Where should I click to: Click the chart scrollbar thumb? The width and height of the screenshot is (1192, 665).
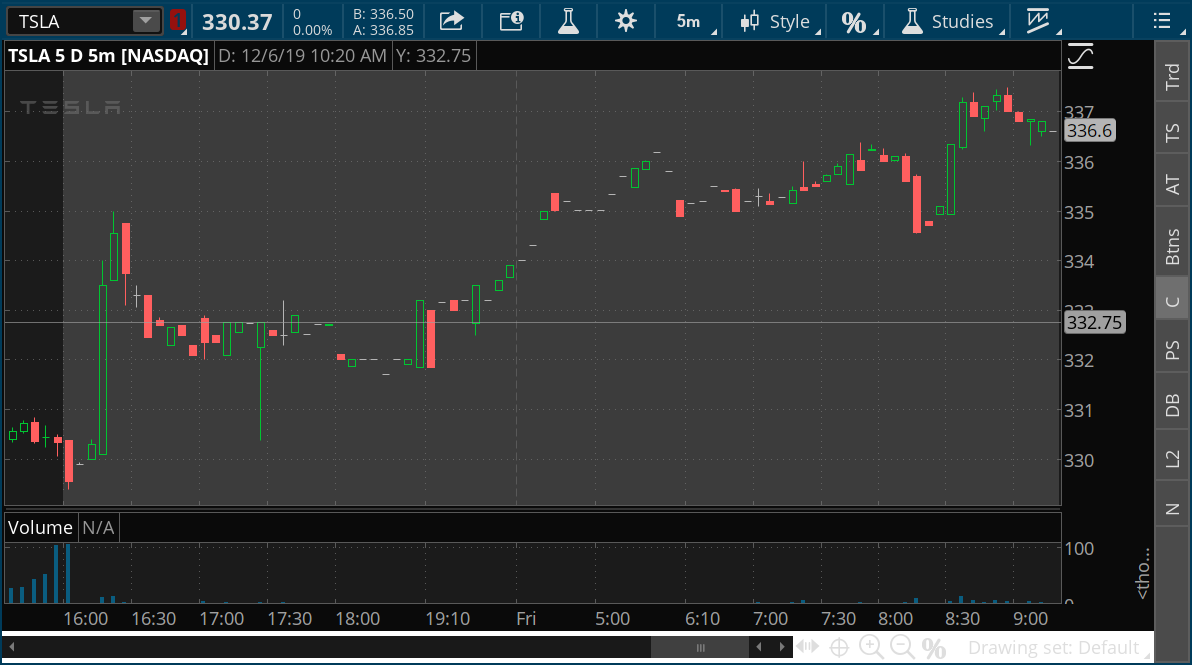coord(700,648)
